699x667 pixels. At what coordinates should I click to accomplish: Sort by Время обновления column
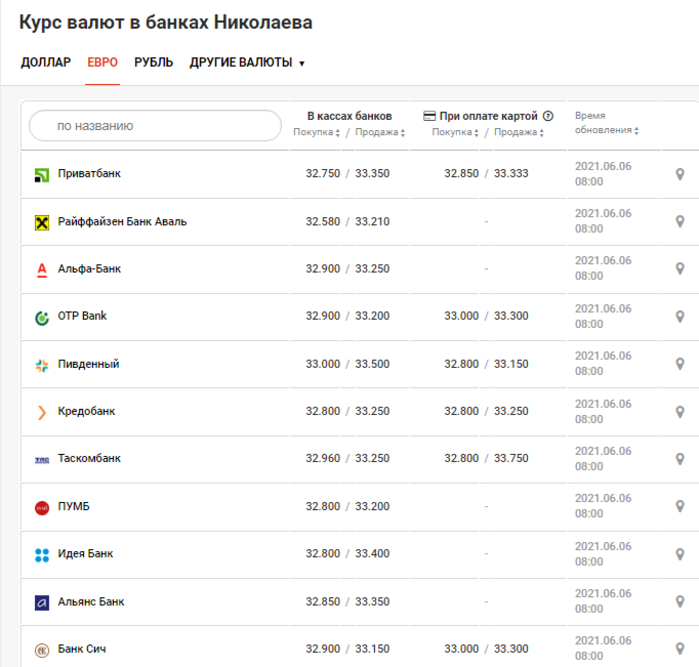tap(606, 123)
